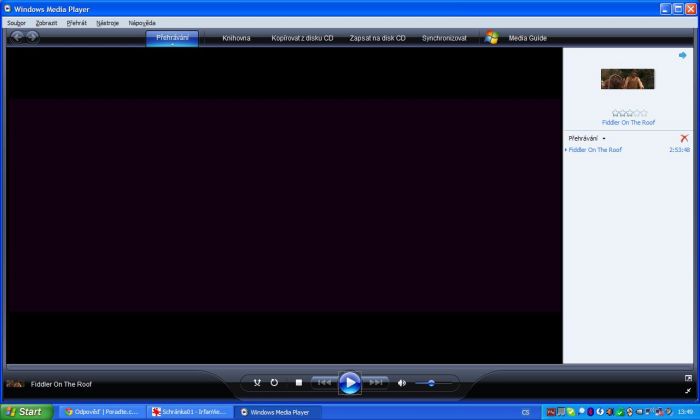Click the Windows Media Player taskbar button
700x420 pixels.
(x=278, y=412)
